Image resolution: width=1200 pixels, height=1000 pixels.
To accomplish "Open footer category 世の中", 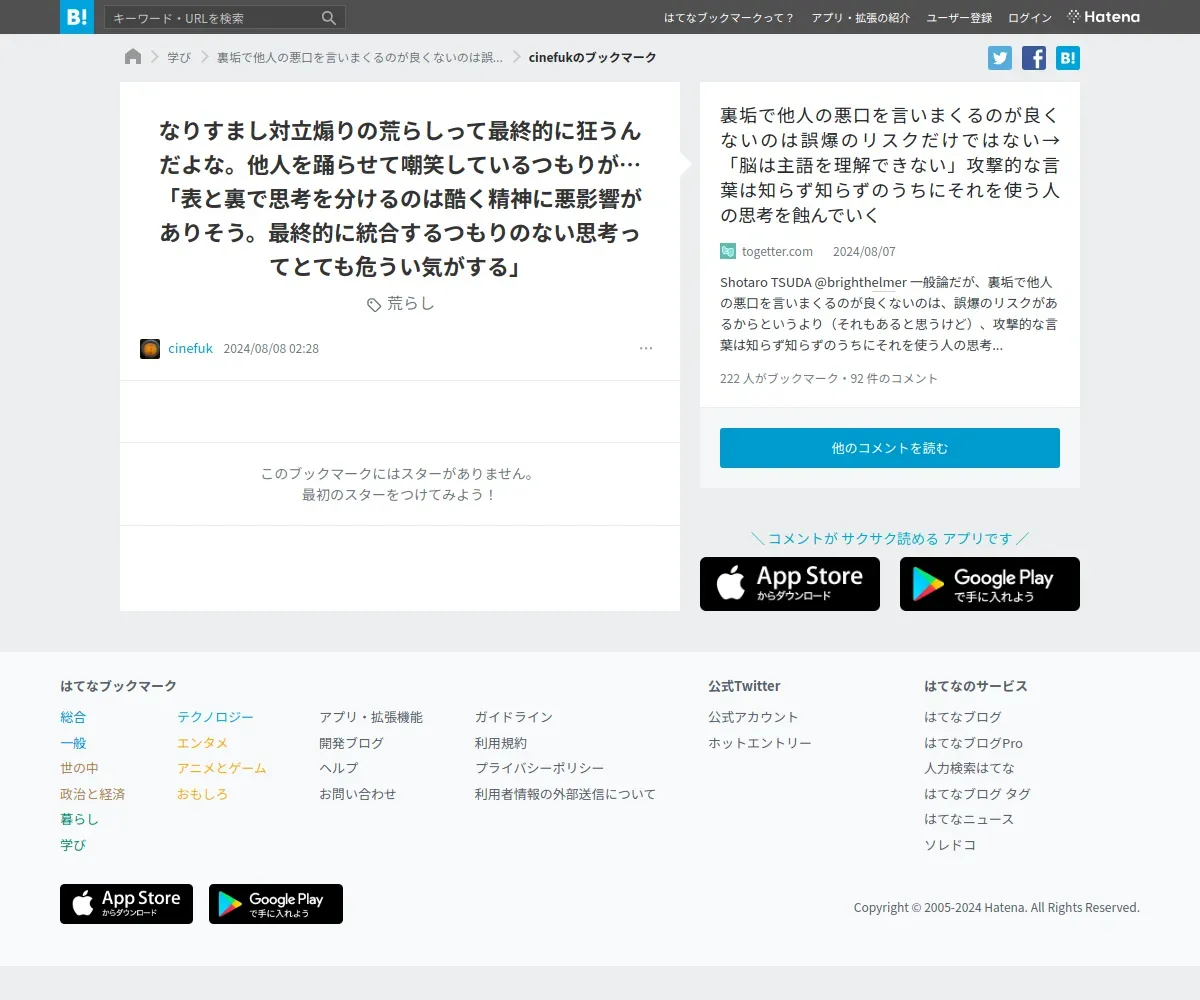I will (80, 768).
